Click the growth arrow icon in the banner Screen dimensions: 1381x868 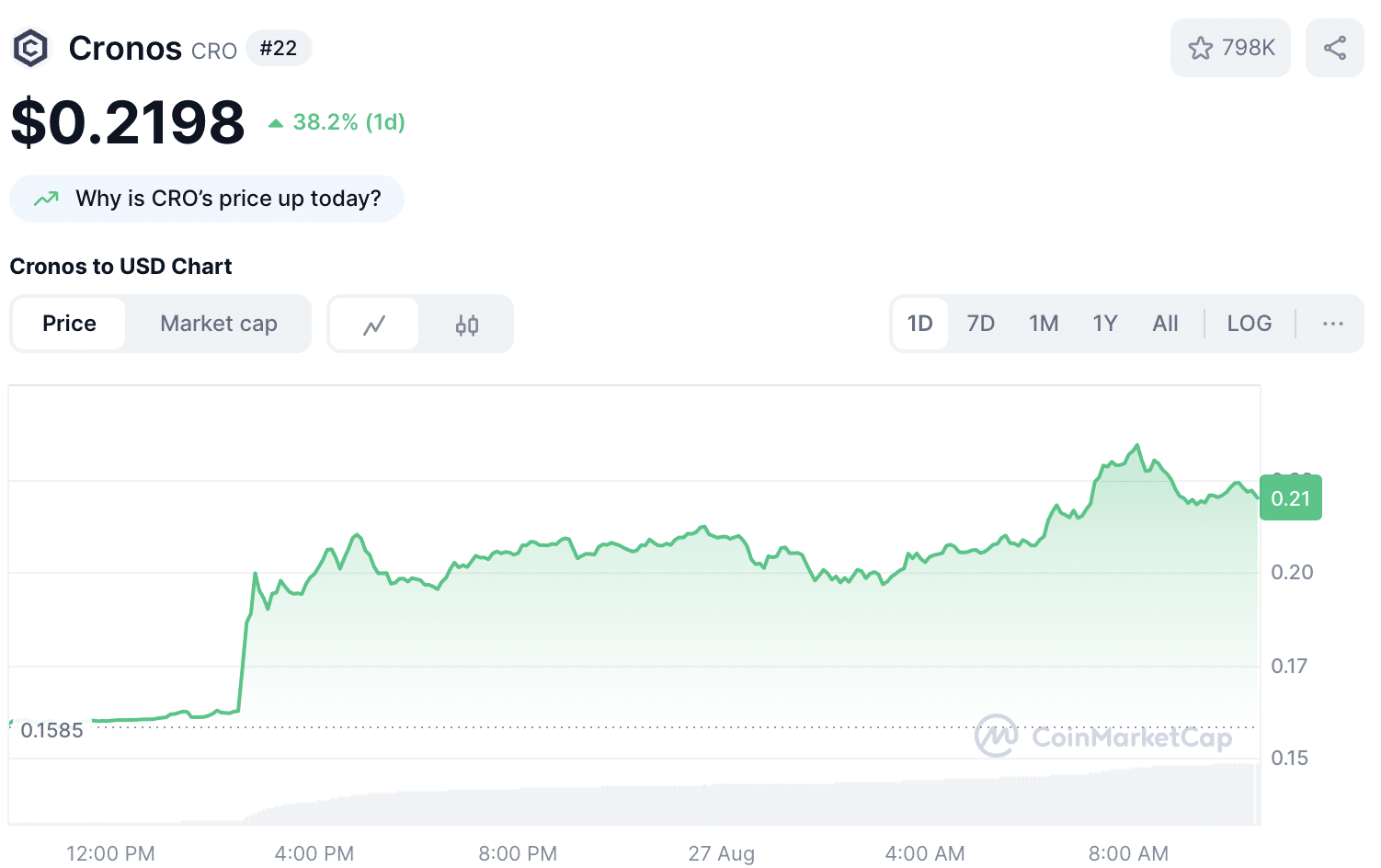(x=44, y=198)
